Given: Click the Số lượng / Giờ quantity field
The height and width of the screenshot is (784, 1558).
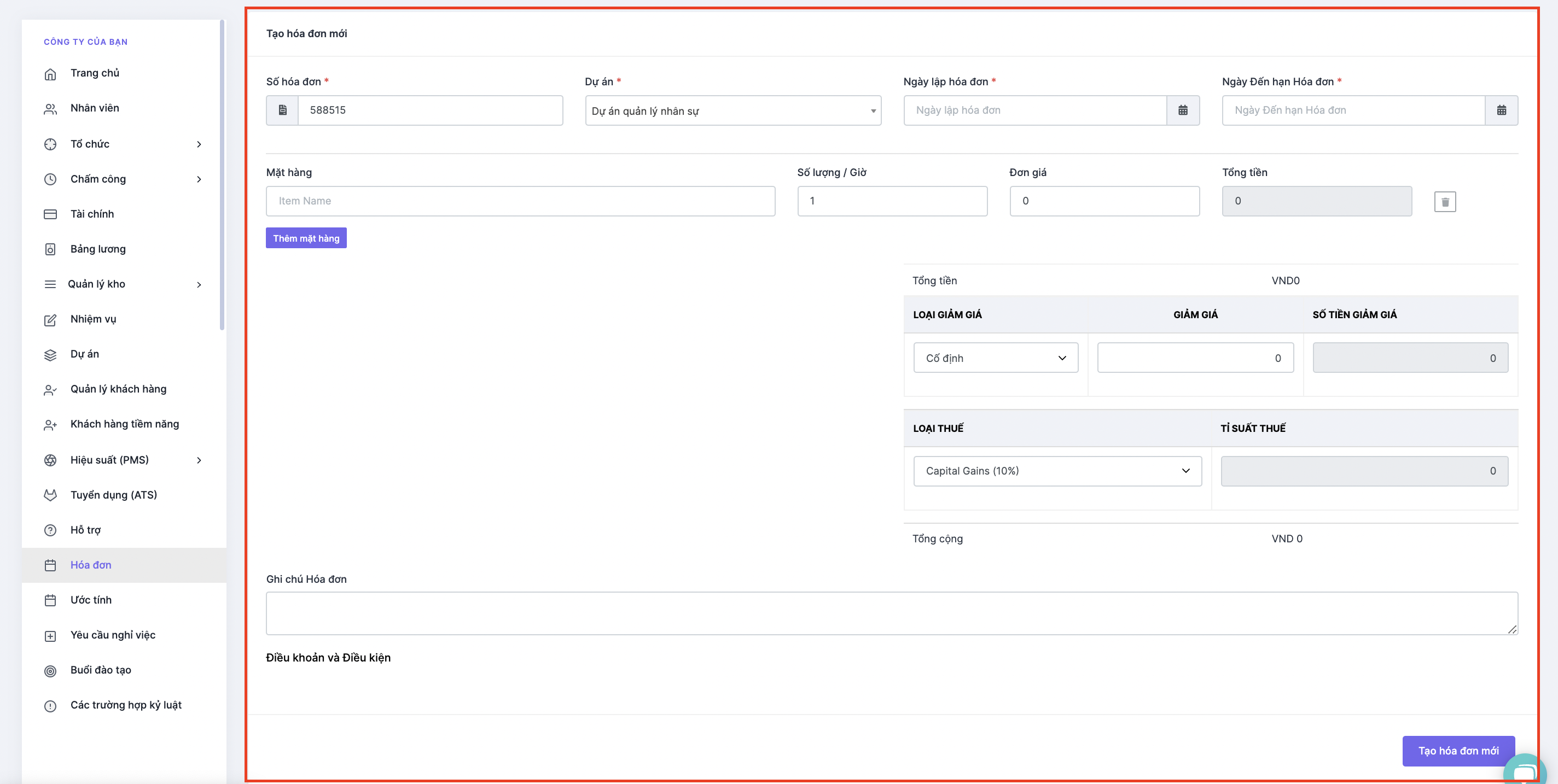Looking at the screenshot, I should tap(892, 201).
